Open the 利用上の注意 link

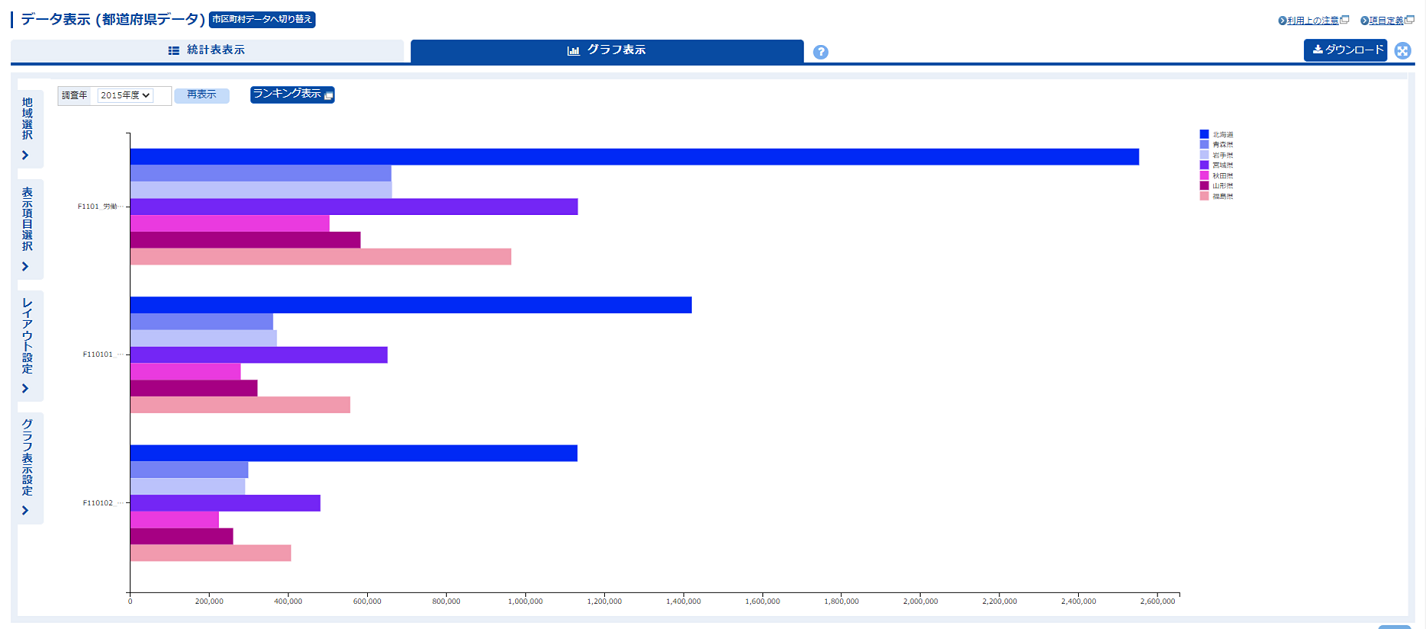[x=1313, y=20]
